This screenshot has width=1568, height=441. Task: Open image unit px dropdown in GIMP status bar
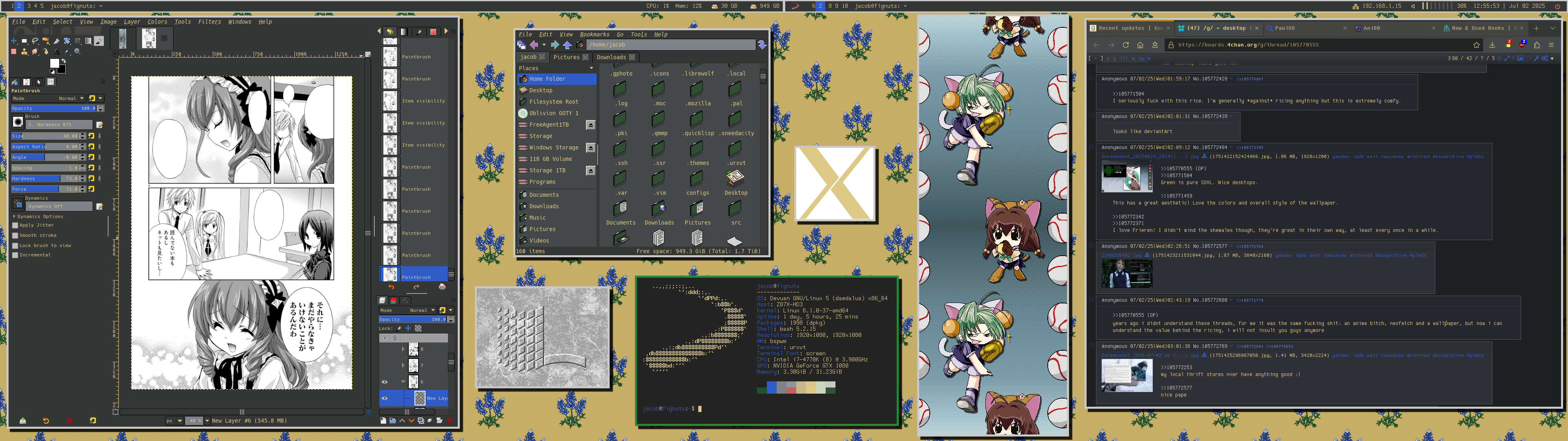click(x=174, y=420)
